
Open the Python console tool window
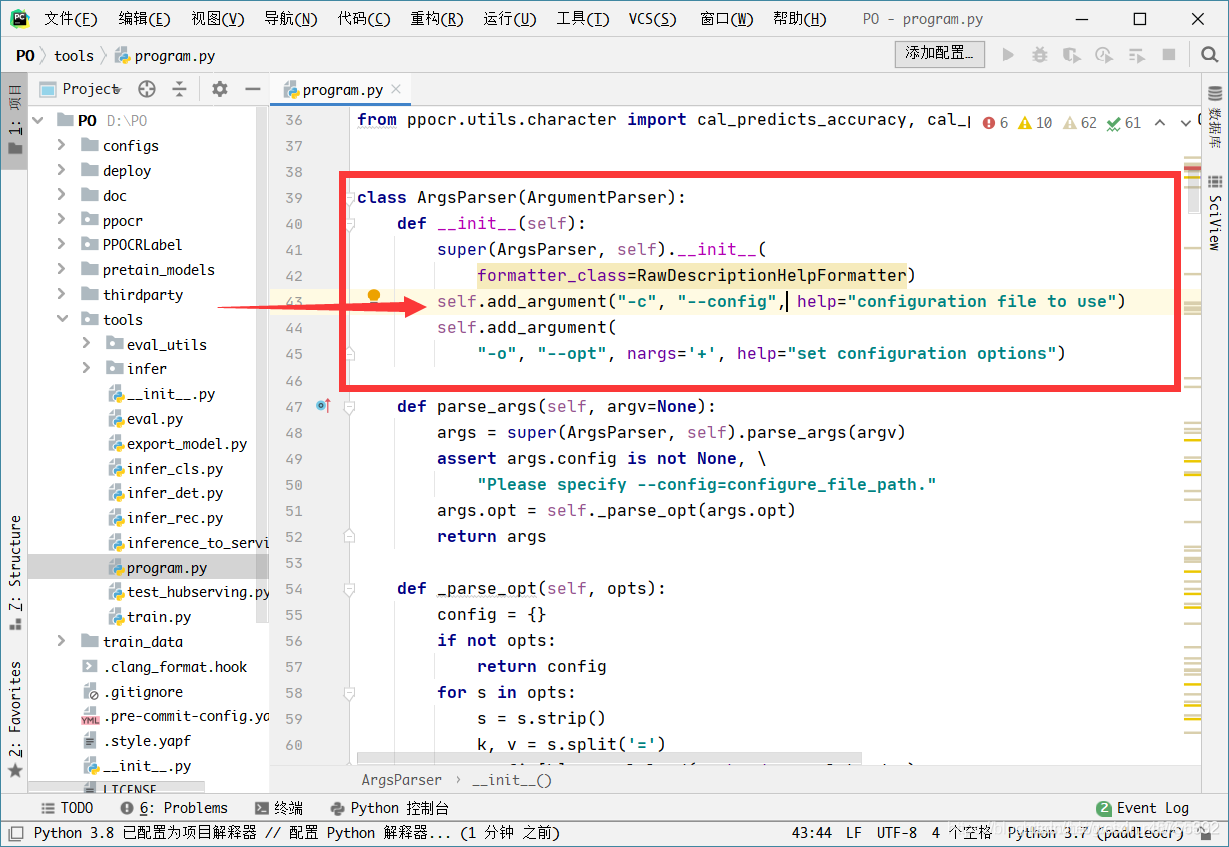(x=389, y=808)
